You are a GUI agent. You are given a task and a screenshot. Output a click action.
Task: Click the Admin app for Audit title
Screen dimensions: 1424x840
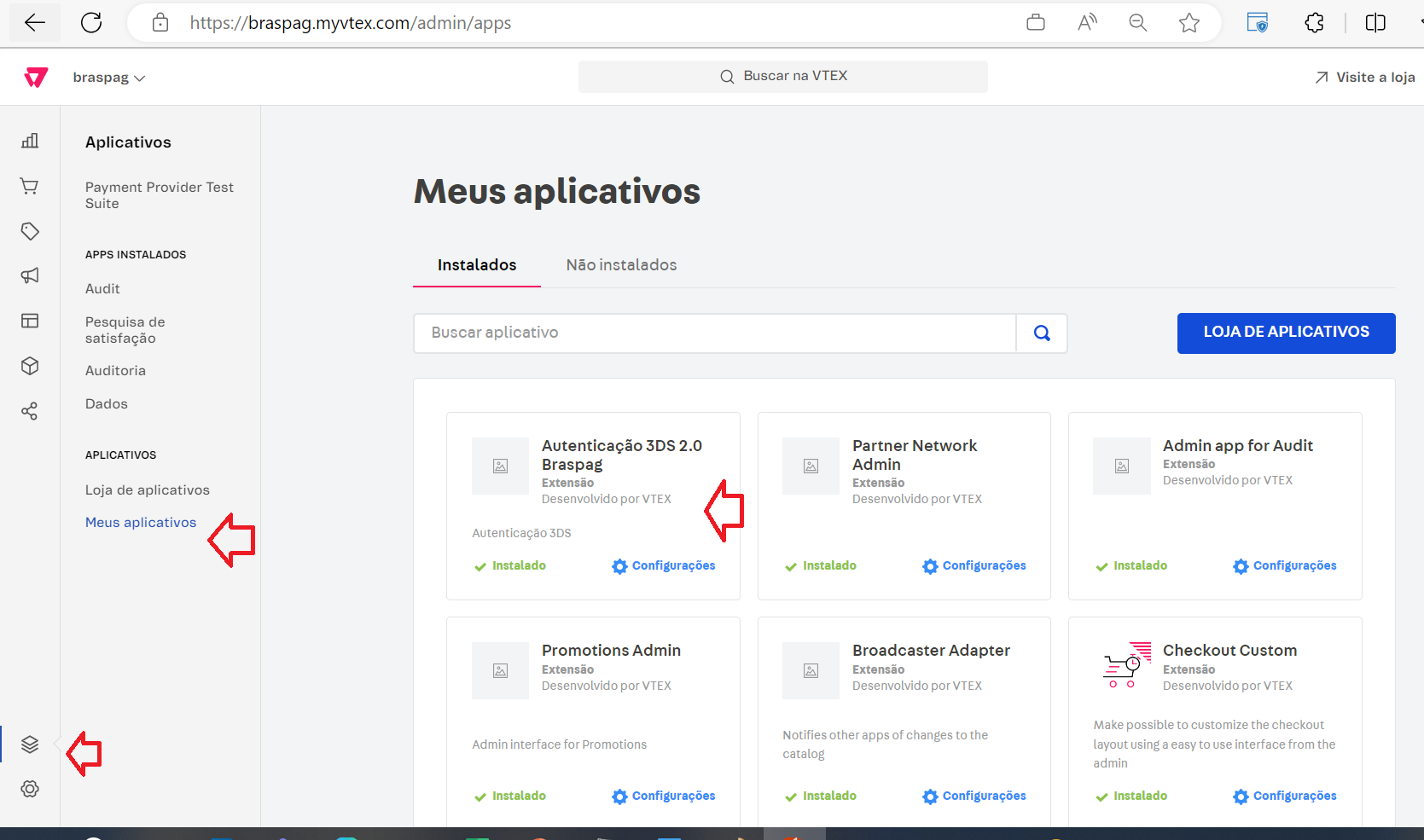point(1238,446)
